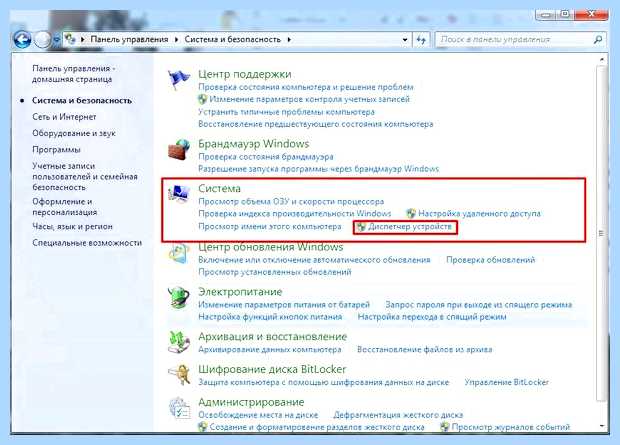Open Оформление и персонализация category
This screenshot has height=445, width=620.
tap(64, 206)
